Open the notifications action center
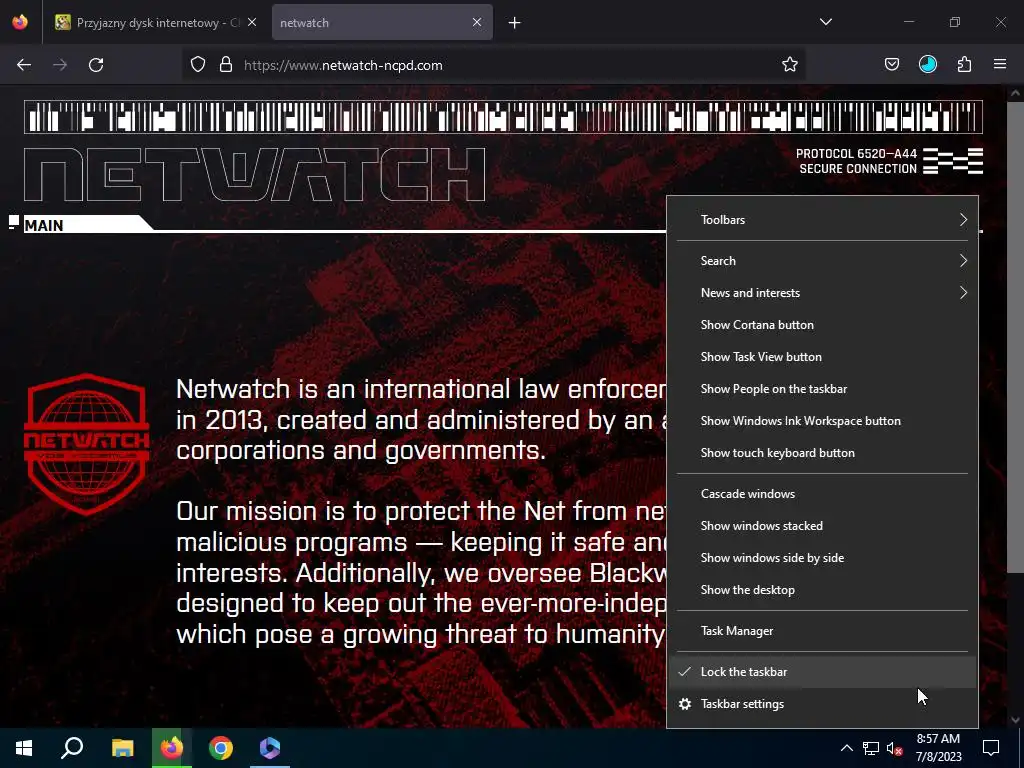Image resolution: width=1024 pixels, height=768 pixels. point(991,748)
